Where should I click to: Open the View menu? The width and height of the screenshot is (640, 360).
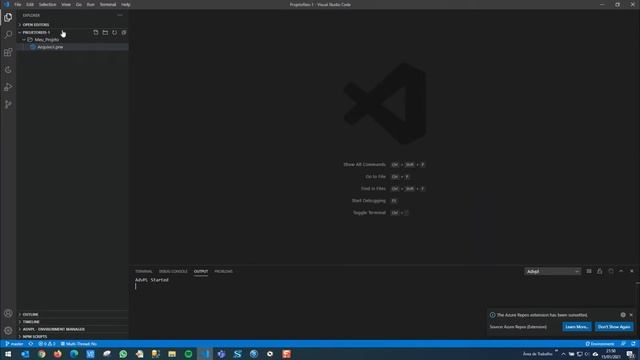[66, 4]
